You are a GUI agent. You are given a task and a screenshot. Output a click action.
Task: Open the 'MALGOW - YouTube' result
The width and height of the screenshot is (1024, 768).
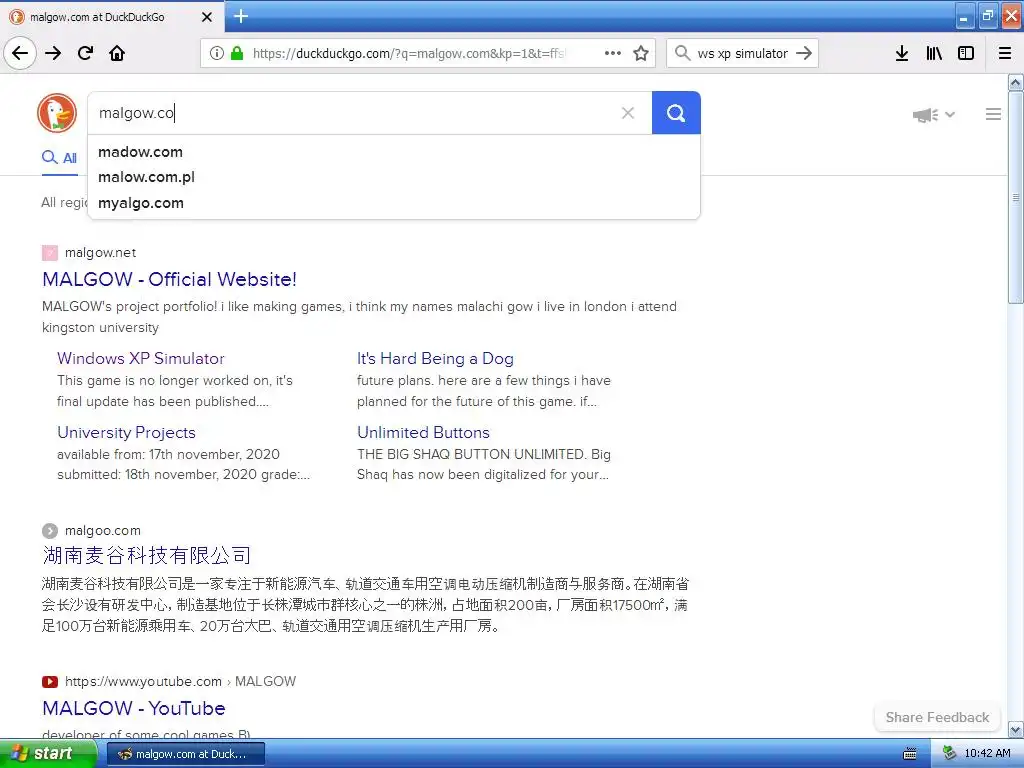[x=134, y=709]
